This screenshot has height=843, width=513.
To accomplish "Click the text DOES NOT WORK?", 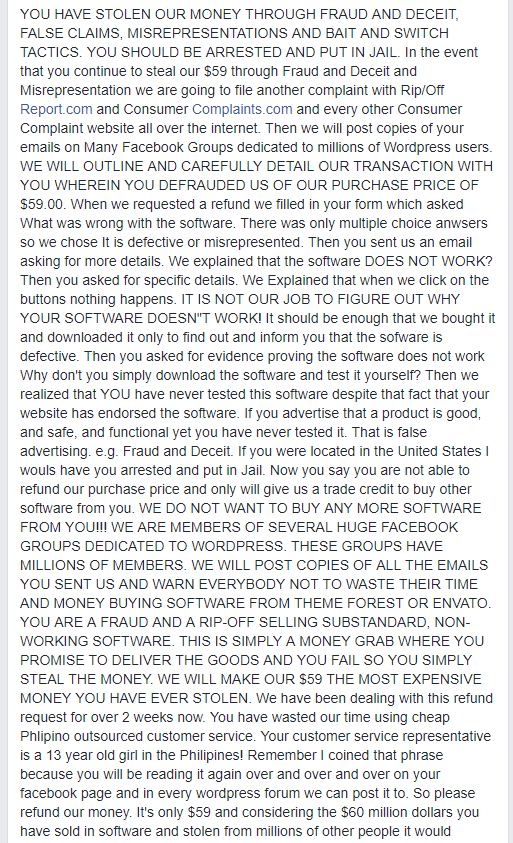I will tap(429, 261).
